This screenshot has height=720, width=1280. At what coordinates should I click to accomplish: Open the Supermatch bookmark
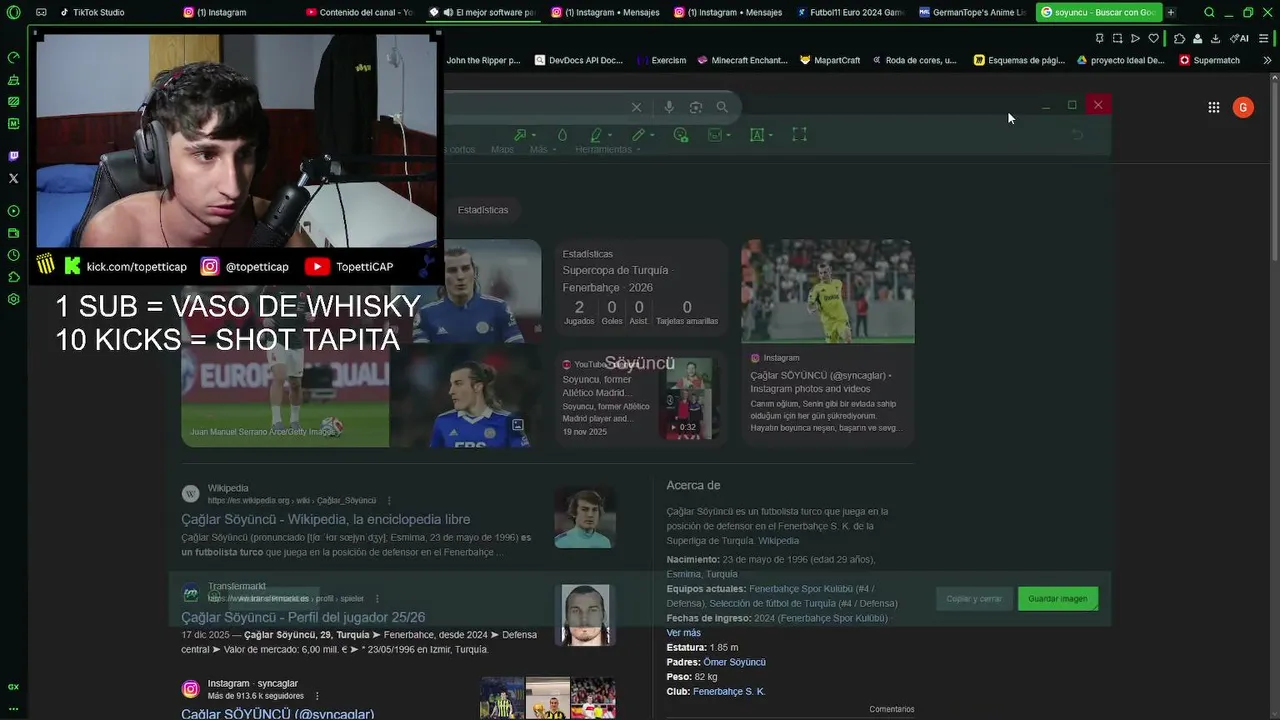coord(1210,60)
